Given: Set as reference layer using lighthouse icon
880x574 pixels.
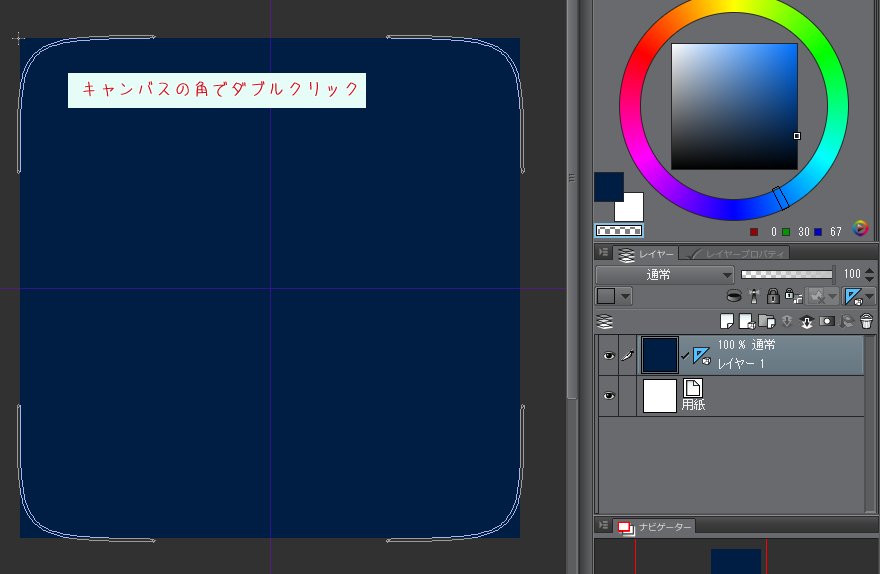Looking at the screenshot, I should pos(753,296).
